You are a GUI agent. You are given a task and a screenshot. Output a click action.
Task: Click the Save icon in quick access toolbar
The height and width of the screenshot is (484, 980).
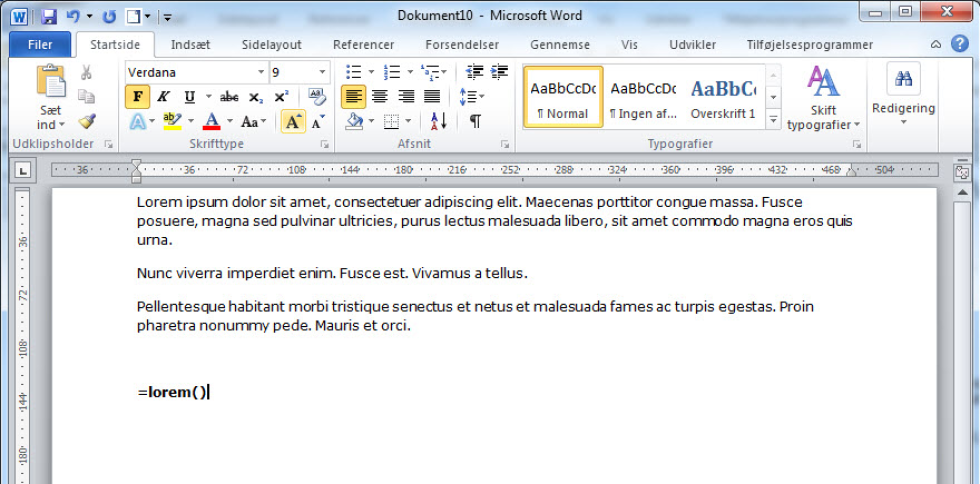click(49, 17)
